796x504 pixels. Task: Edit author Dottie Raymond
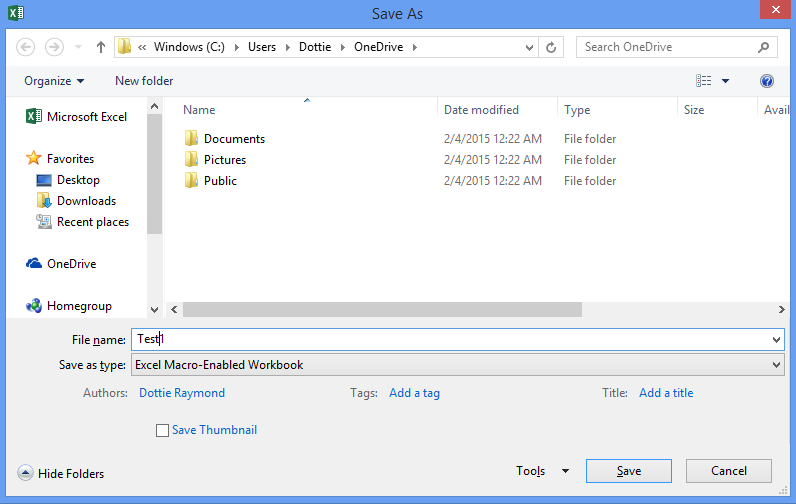pos(182,393)
